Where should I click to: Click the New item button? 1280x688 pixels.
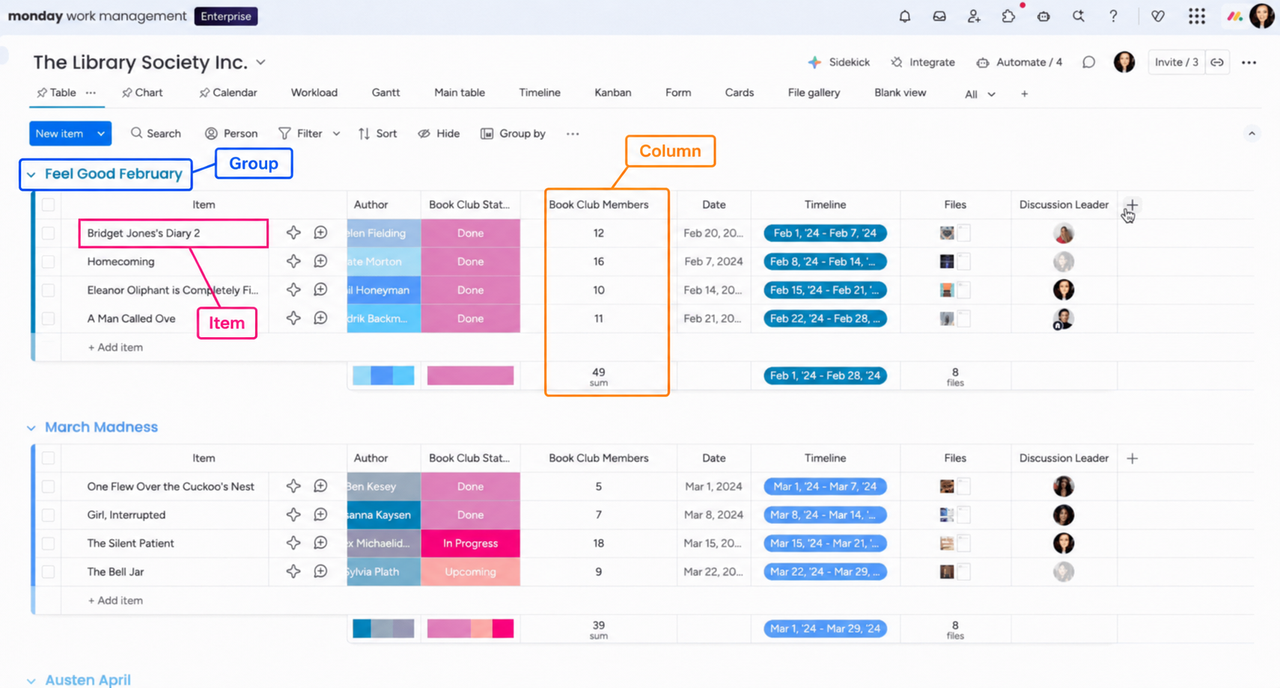[x=59, y=133]
